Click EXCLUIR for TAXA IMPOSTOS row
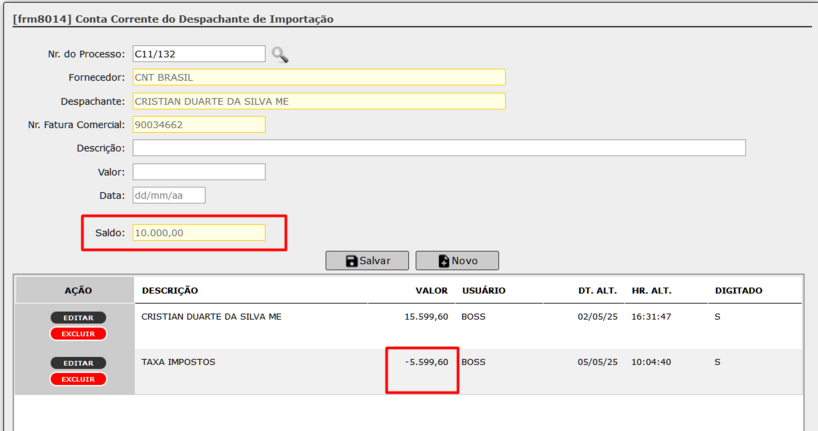 78,379
